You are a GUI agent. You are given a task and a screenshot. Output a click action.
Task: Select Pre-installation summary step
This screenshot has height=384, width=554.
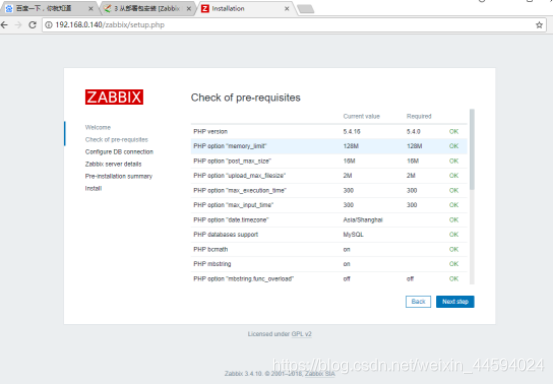(x=119, y=176)
